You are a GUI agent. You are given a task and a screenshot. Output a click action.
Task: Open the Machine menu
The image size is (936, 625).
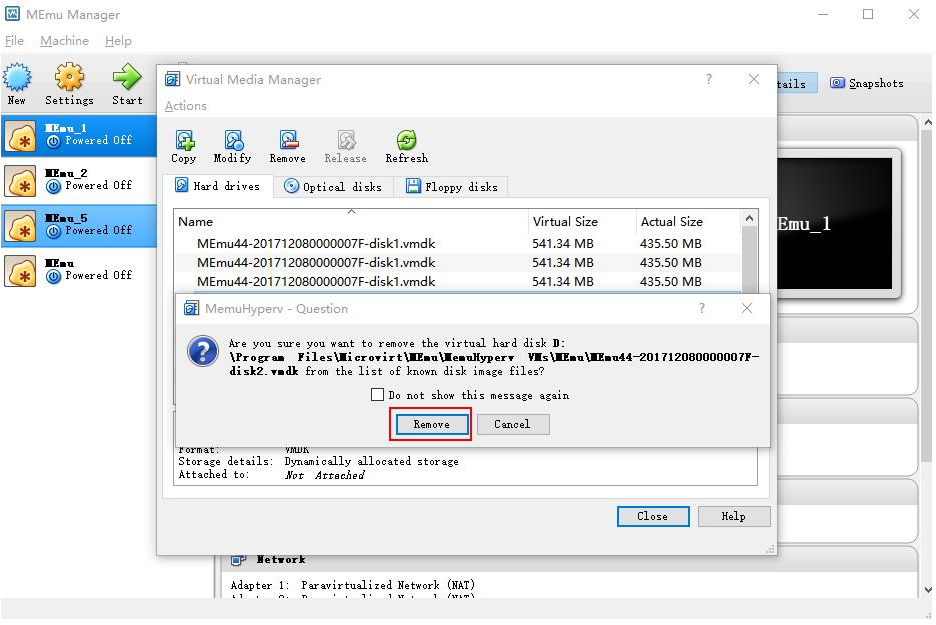[x=64, y=41]
